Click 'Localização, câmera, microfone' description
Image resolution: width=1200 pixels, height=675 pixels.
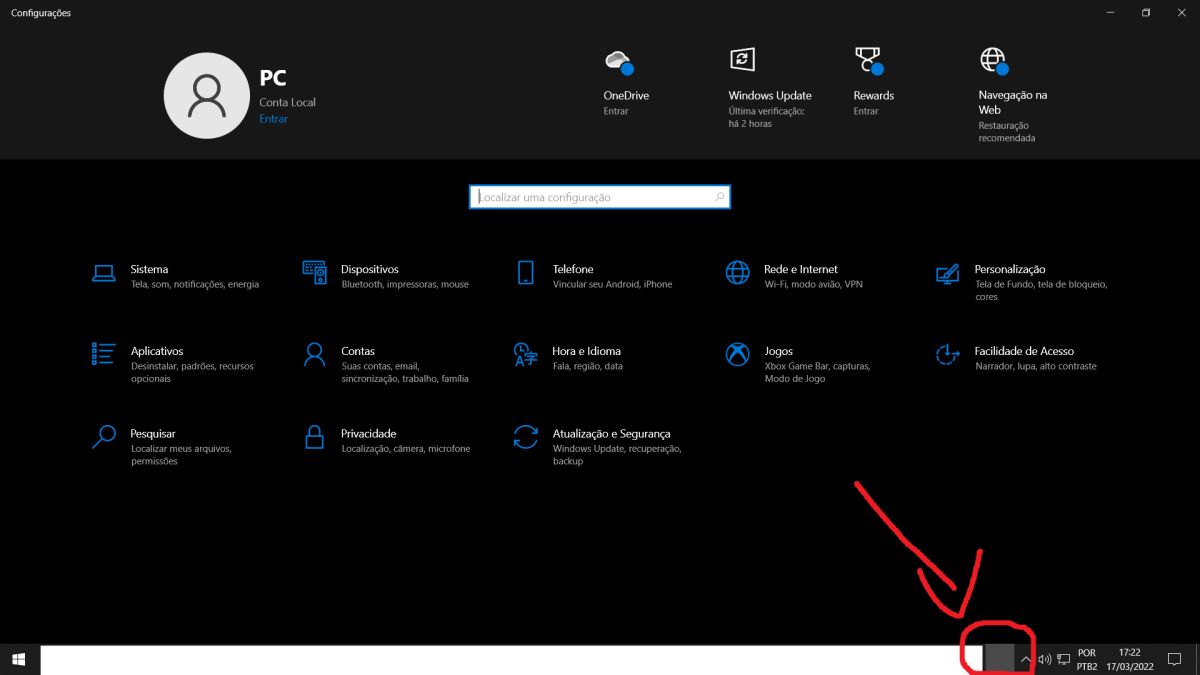click(406, 449)
